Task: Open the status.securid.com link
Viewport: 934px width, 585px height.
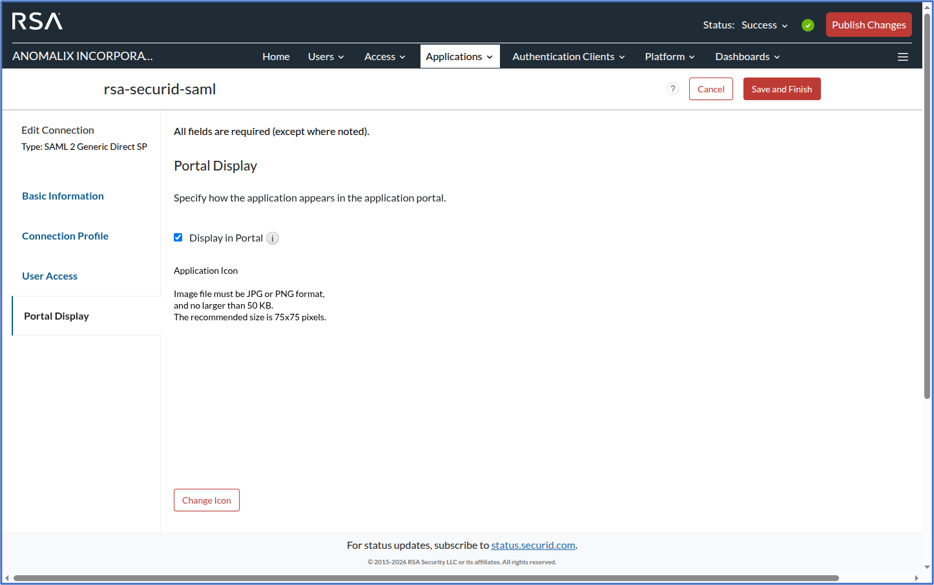Action: pos(533,545)
